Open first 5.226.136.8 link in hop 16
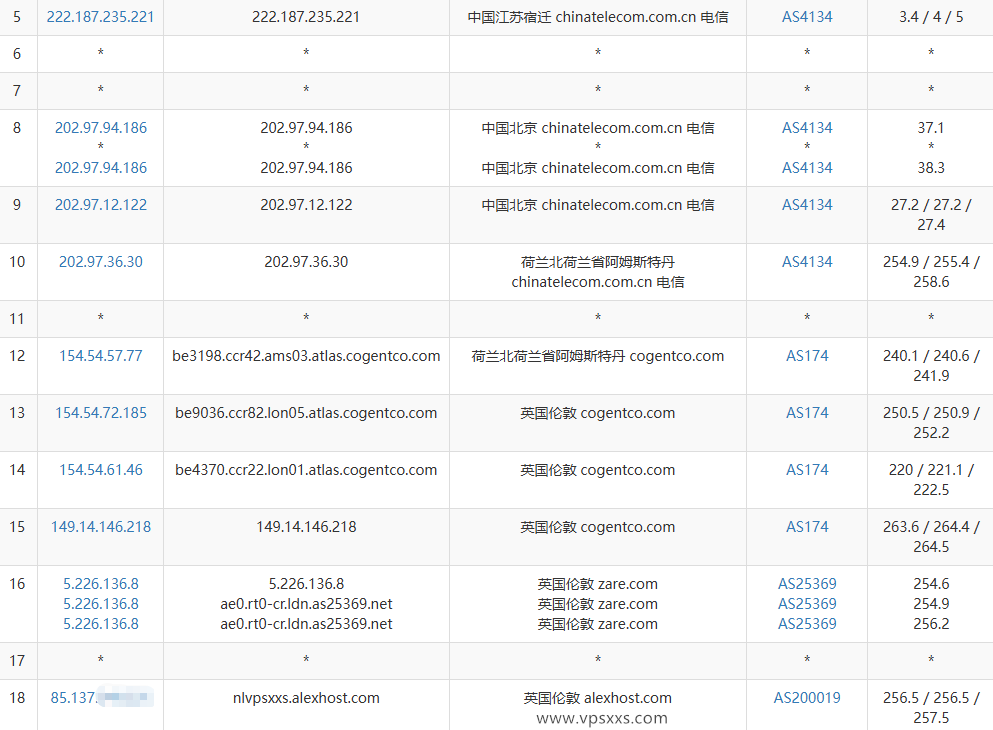This screenshot has height=730, width=993. pos(101,584)
